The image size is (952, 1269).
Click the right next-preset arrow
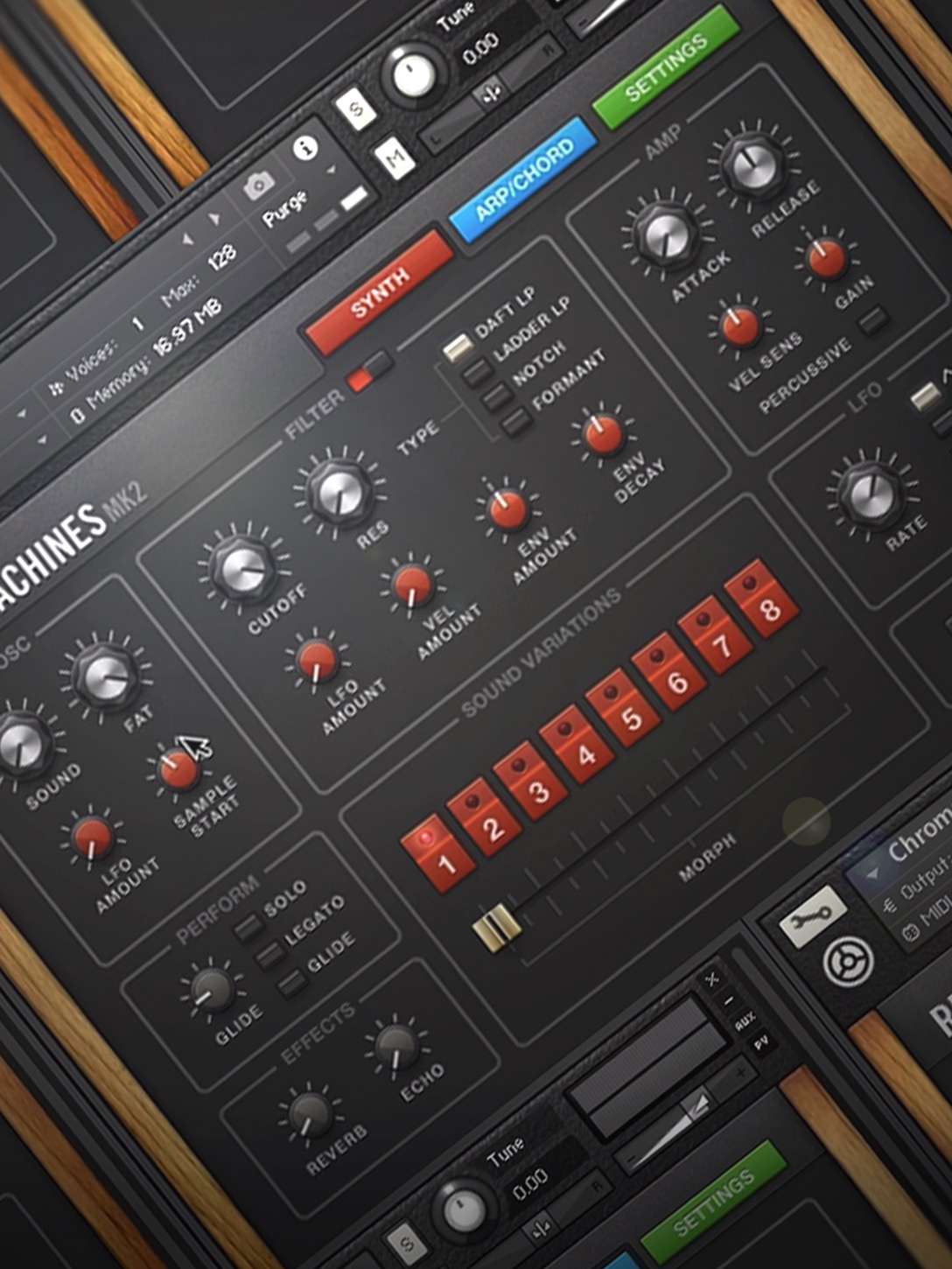coord(213,219)
